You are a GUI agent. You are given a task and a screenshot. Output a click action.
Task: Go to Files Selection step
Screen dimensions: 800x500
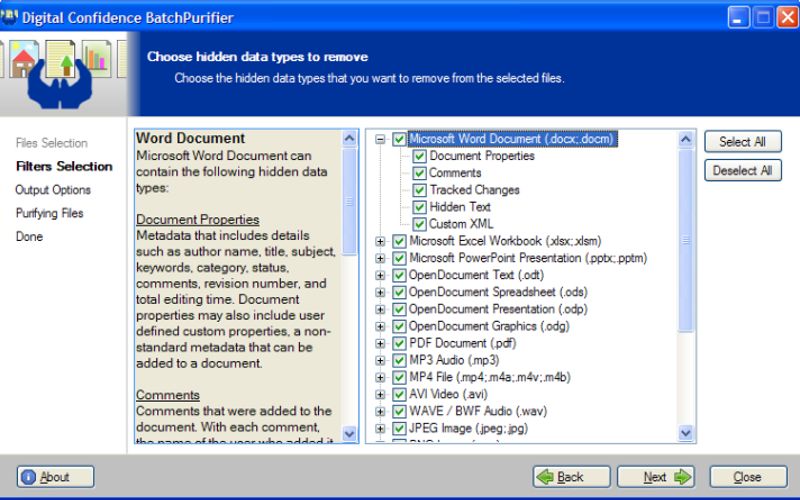[x=52, y=143]
